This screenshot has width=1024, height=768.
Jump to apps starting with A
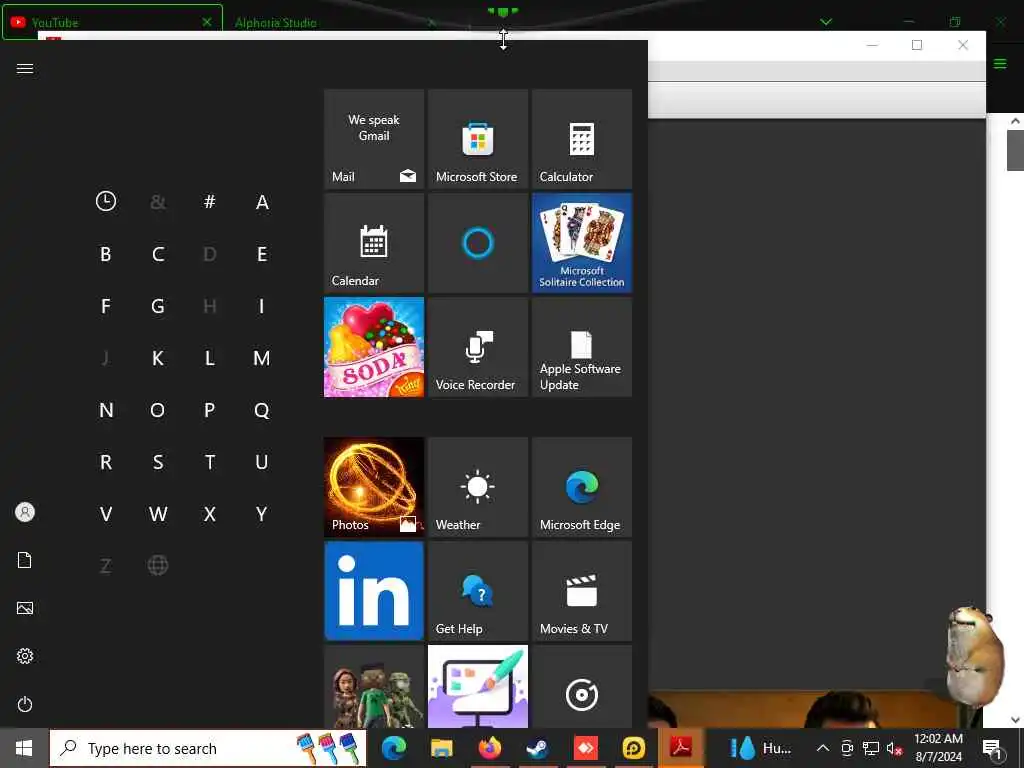262,202
